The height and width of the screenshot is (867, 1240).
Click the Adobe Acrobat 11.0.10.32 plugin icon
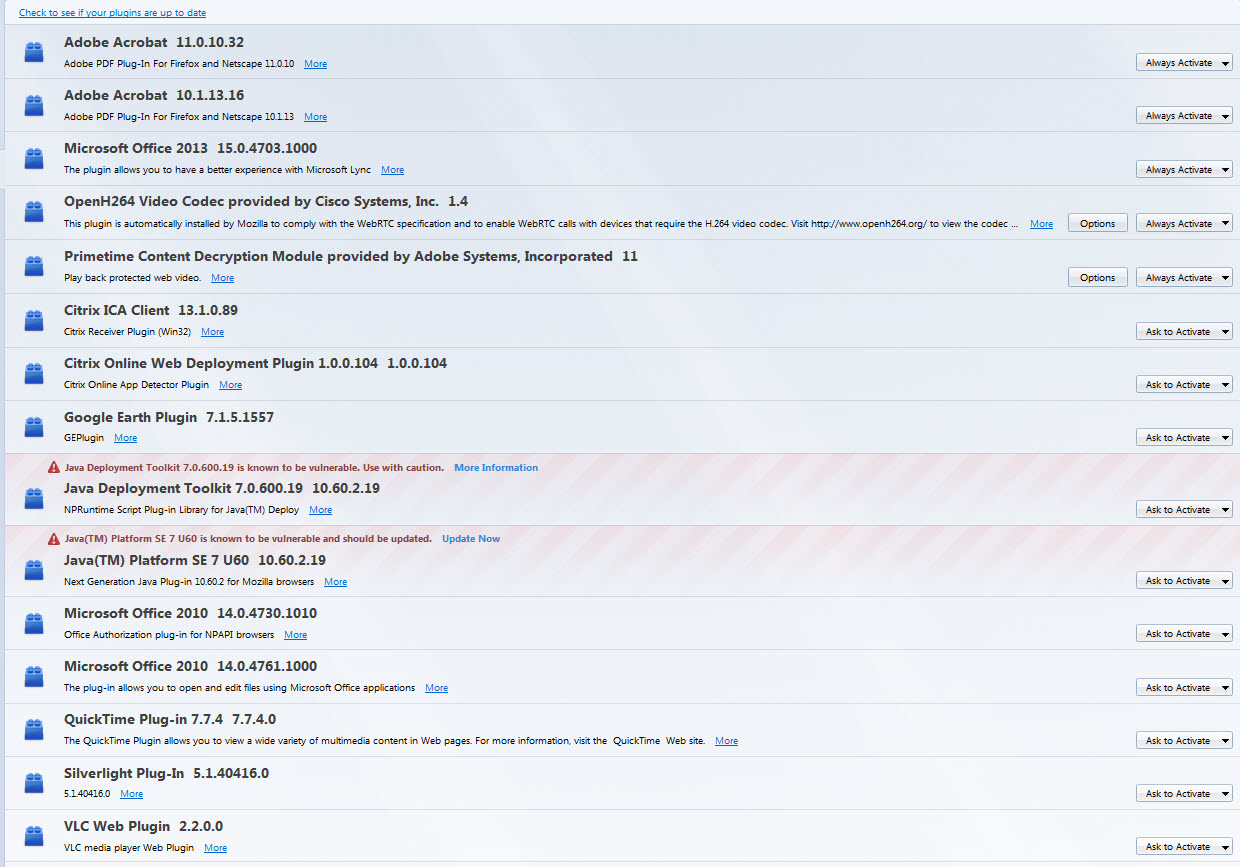[x=34, y=52]
